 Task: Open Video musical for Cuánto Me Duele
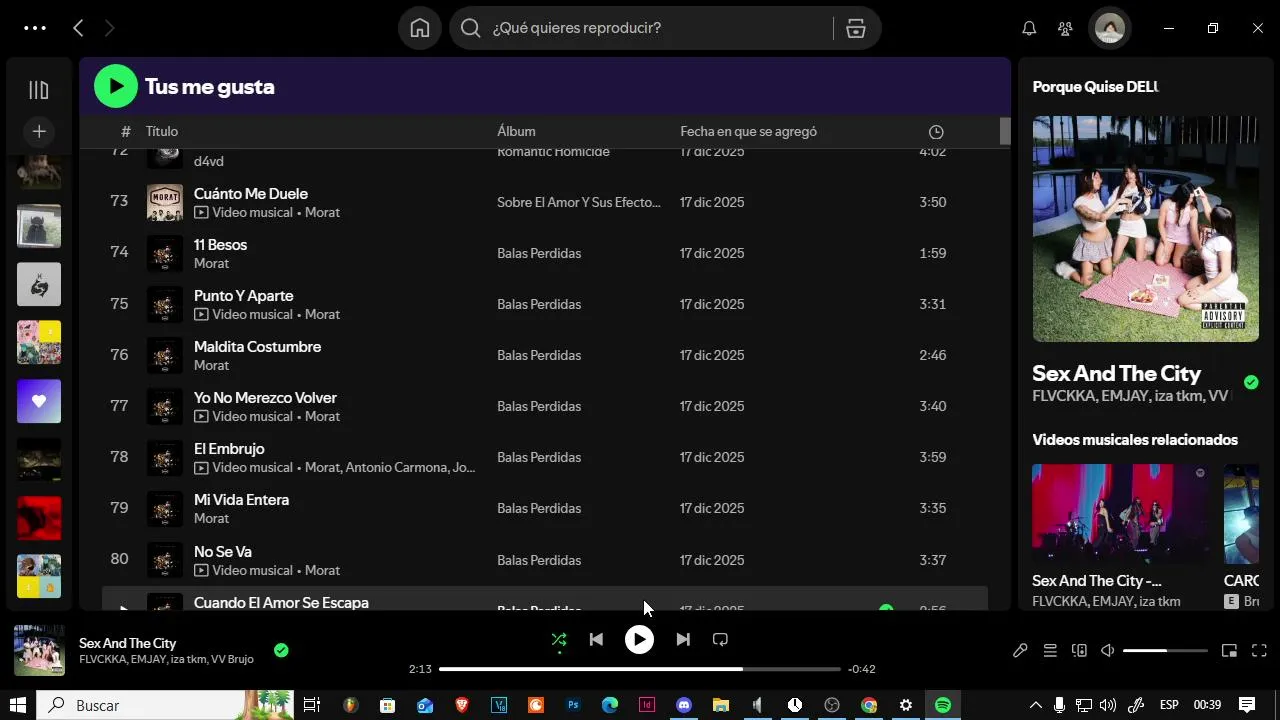pyautogui.click(x=244, y=212)
